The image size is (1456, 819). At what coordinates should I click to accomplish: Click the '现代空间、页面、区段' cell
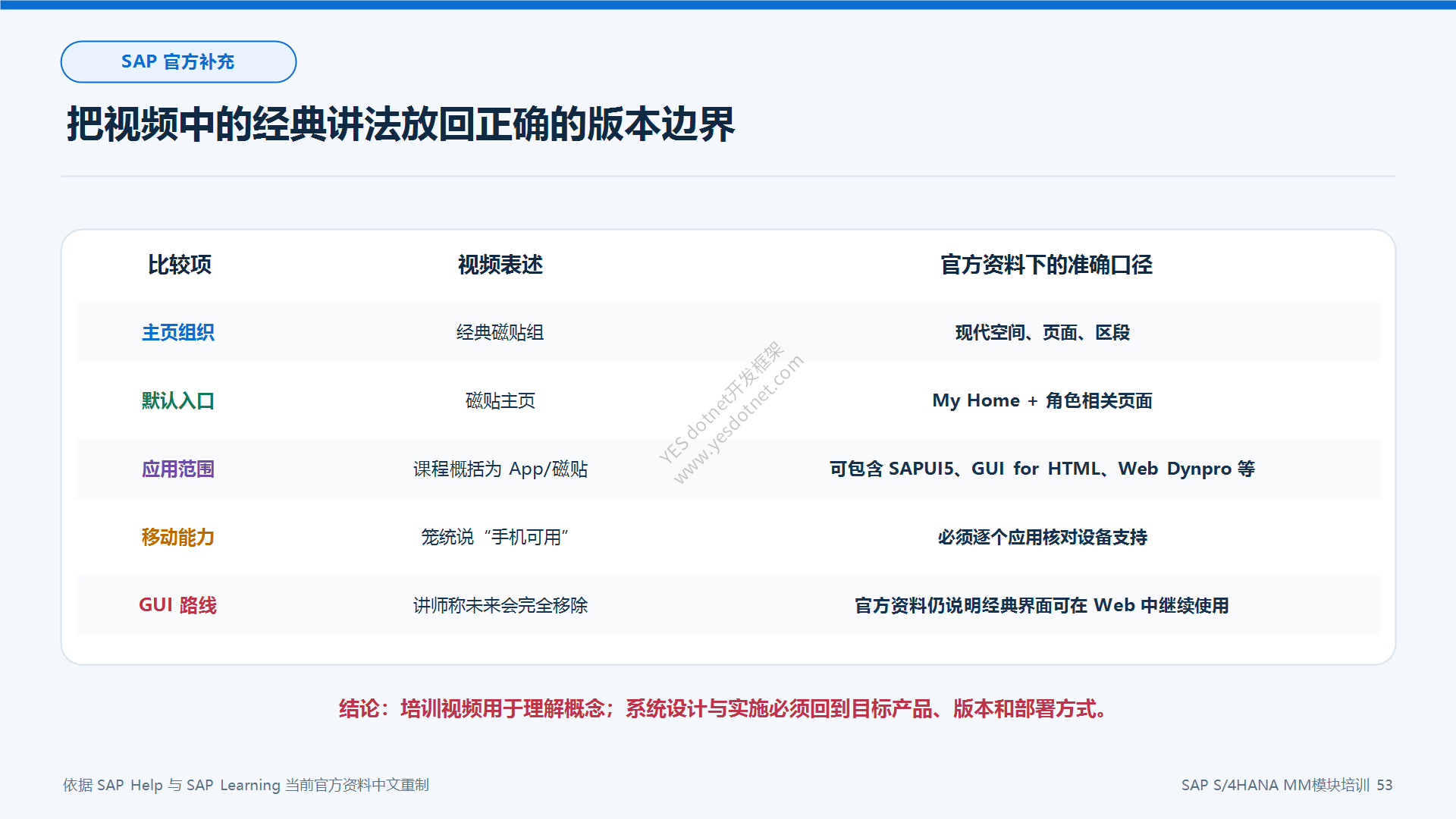[x=1043, y=332]
